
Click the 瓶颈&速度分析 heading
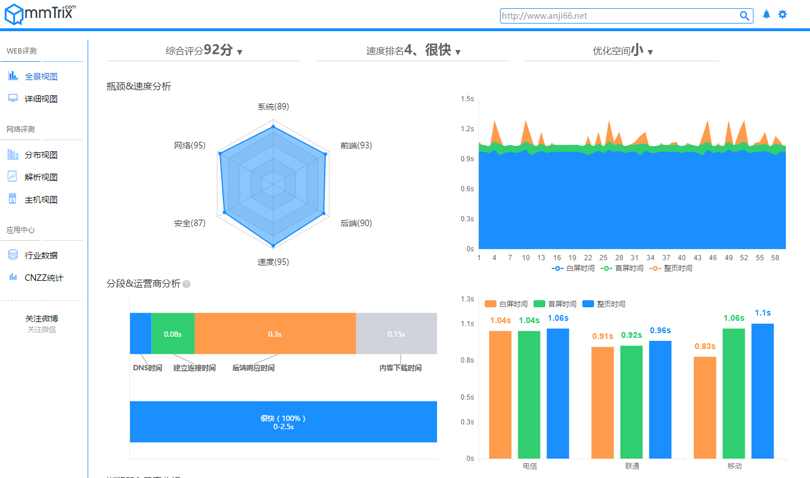[x=138, y=86]
